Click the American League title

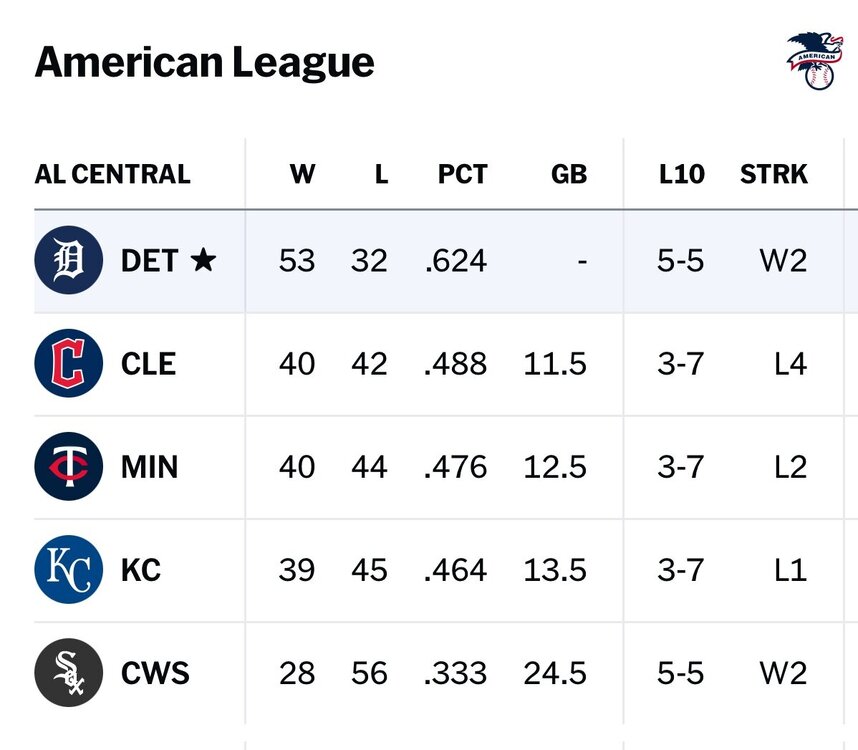(x=204, y=62)
